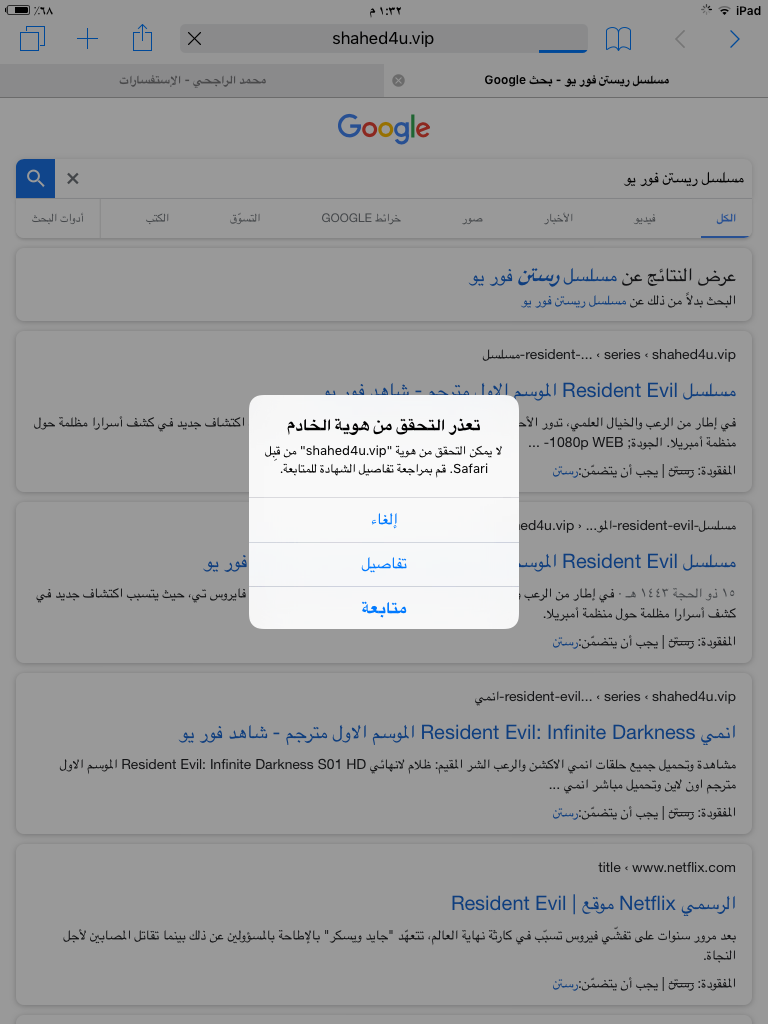
Task: Close the Google search tab
Action: [x=398, y=80]
